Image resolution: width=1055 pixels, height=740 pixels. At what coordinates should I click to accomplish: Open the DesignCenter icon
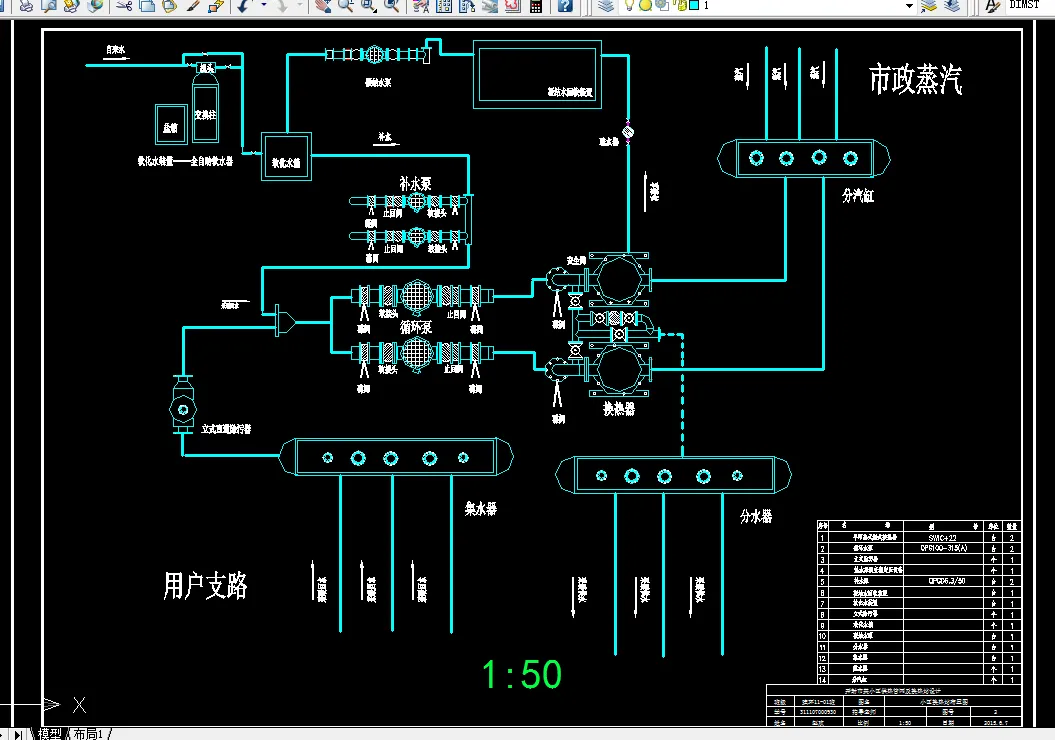[444, 6]
